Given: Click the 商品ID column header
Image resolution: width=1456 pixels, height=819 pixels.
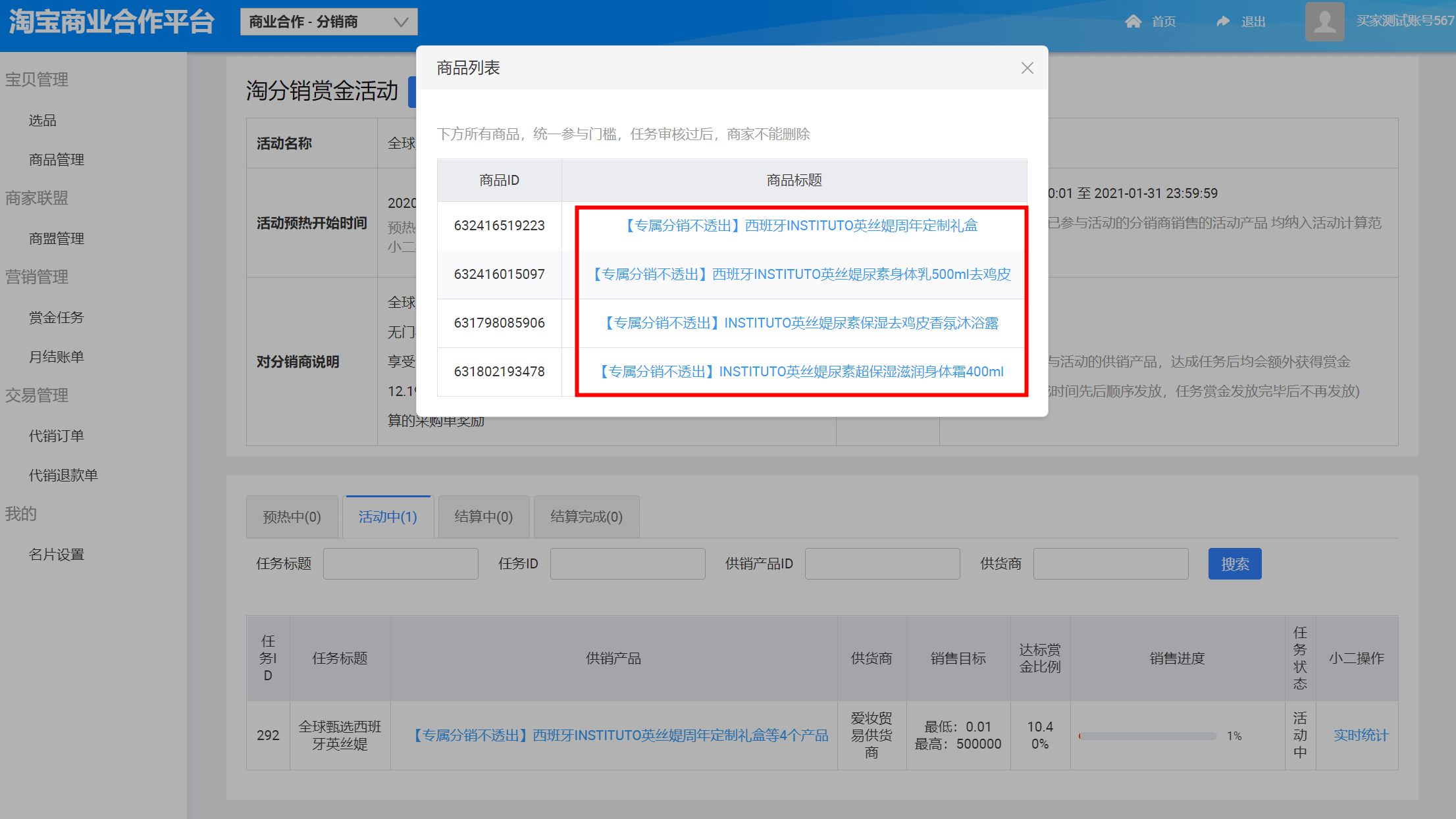Looking at the screenshot, I should 500,180.
